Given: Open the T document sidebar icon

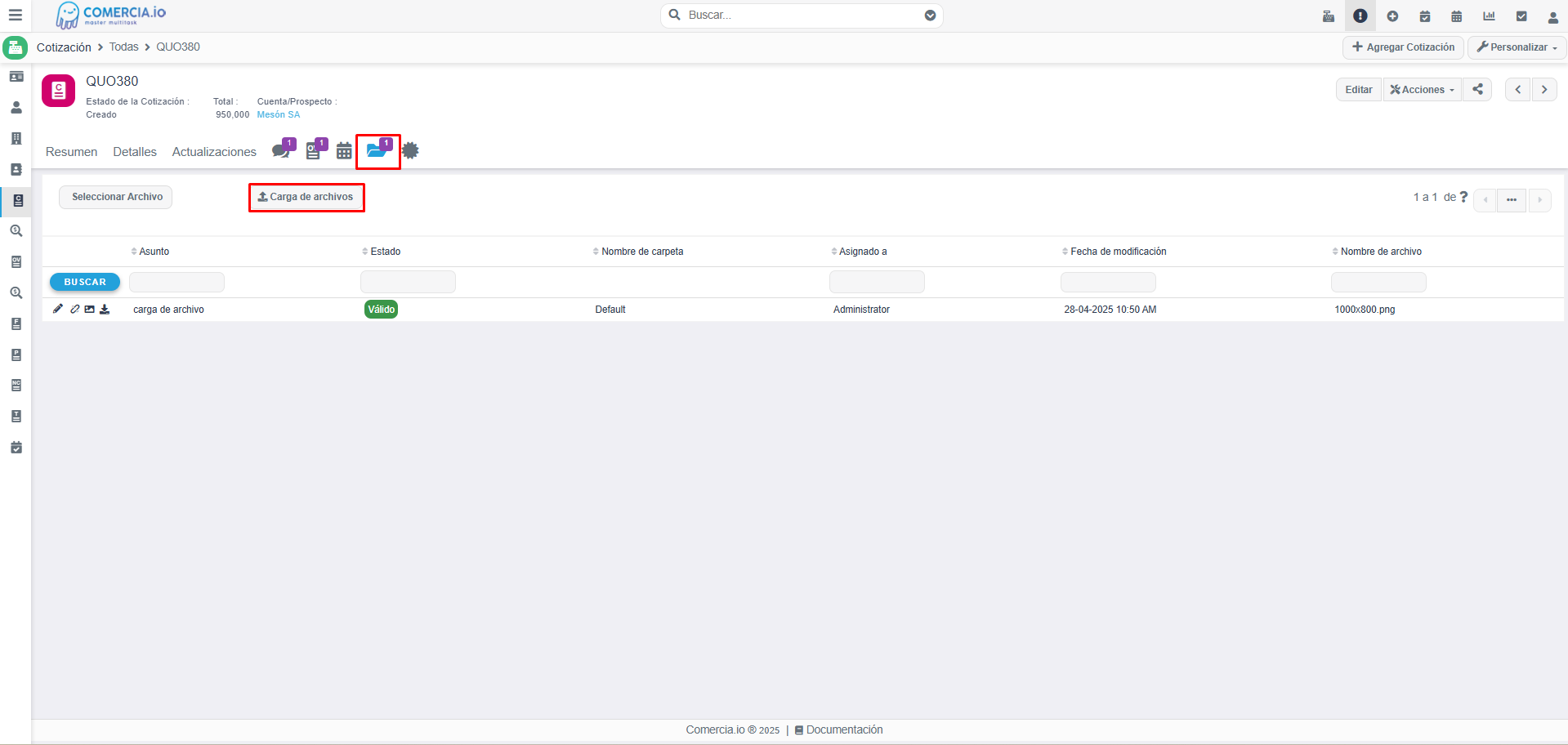Looking at the screenshot, I should tap(16, 417).
